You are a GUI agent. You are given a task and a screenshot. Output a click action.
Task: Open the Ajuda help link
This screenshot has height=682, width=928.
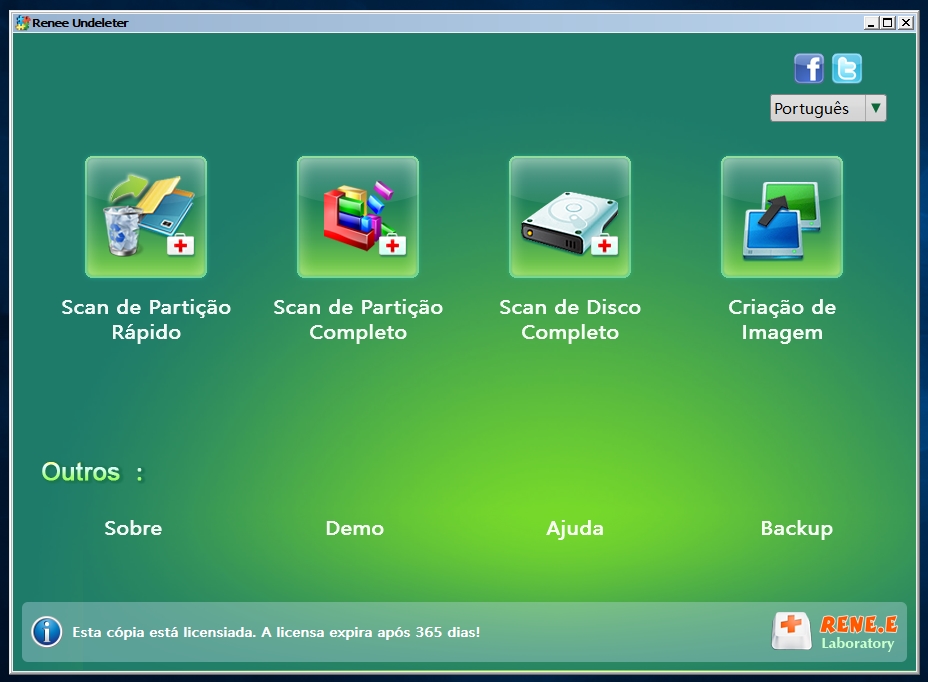[575, 529]
